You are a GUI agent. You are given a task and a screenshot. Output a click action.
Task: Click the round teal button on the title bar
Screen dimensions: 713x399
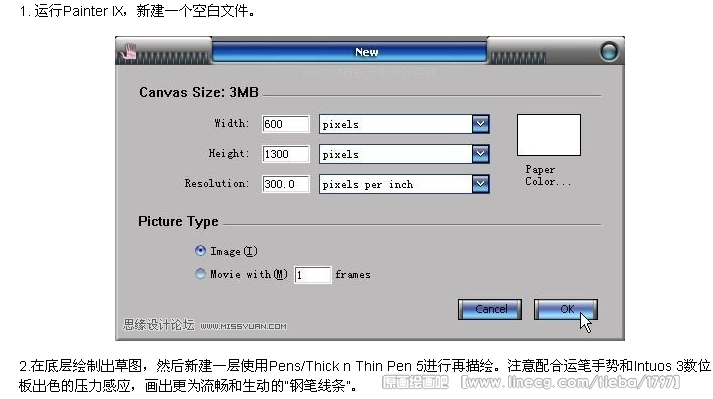609,51
